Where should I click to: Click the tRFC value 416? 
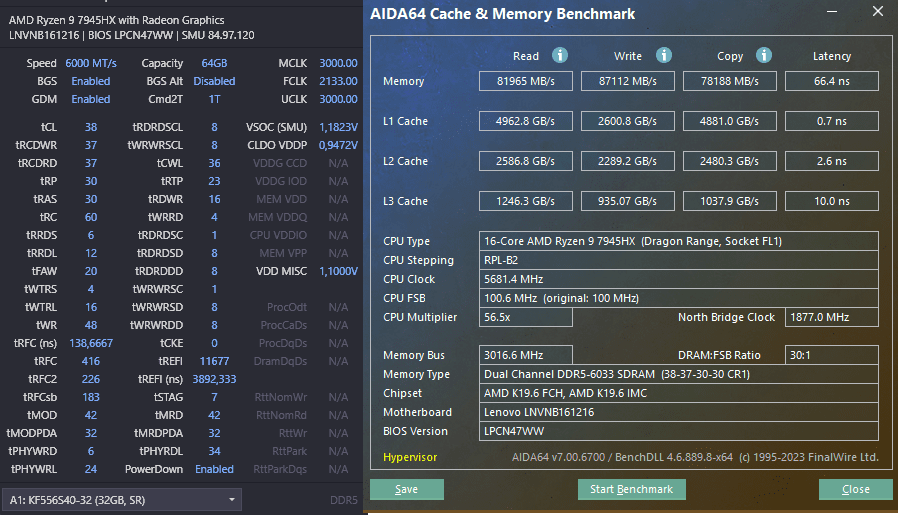click(91, 361)
